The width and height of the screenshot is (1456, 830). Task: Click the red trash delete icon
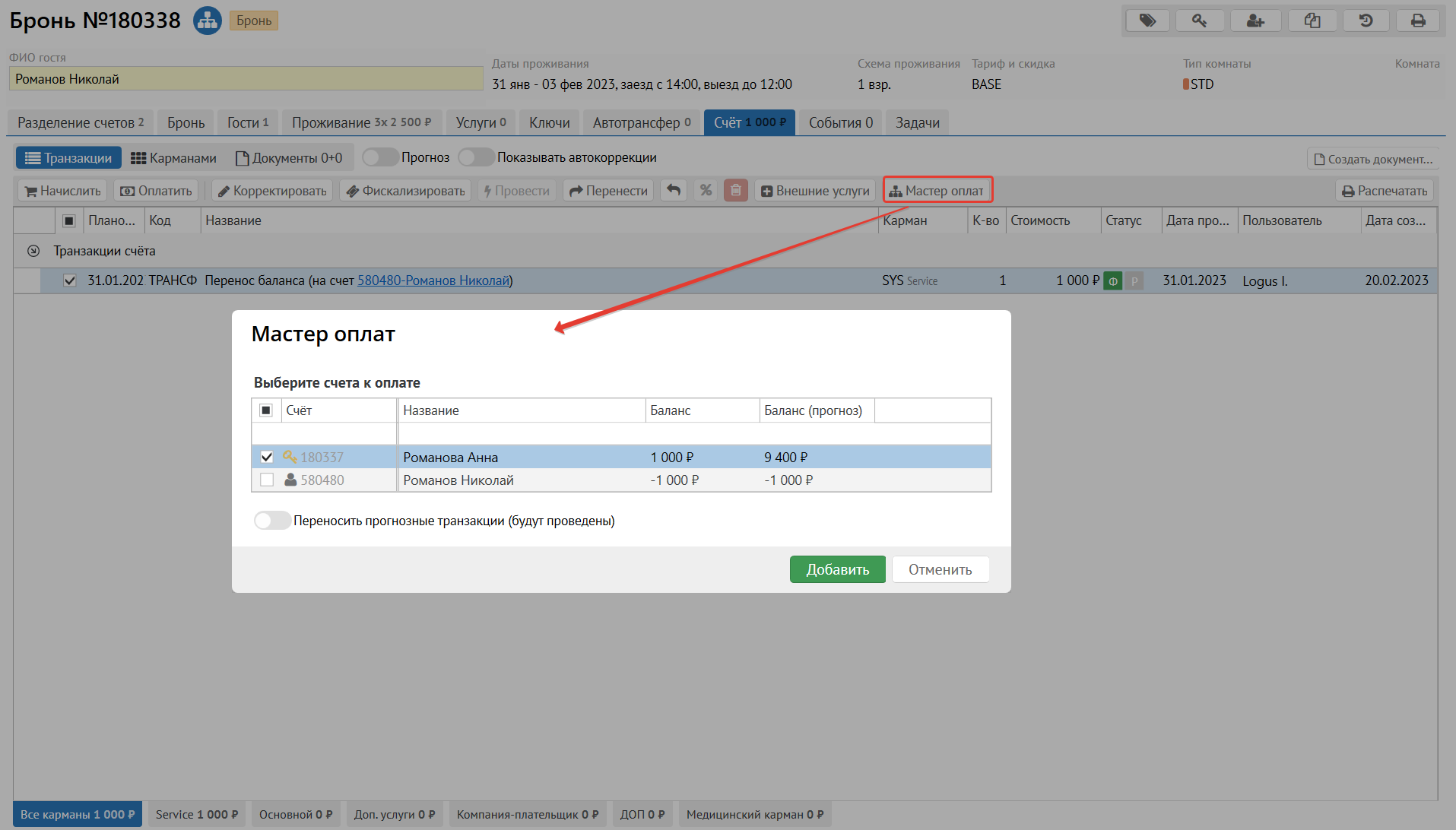pyautogui.click(x=736, y=190)
